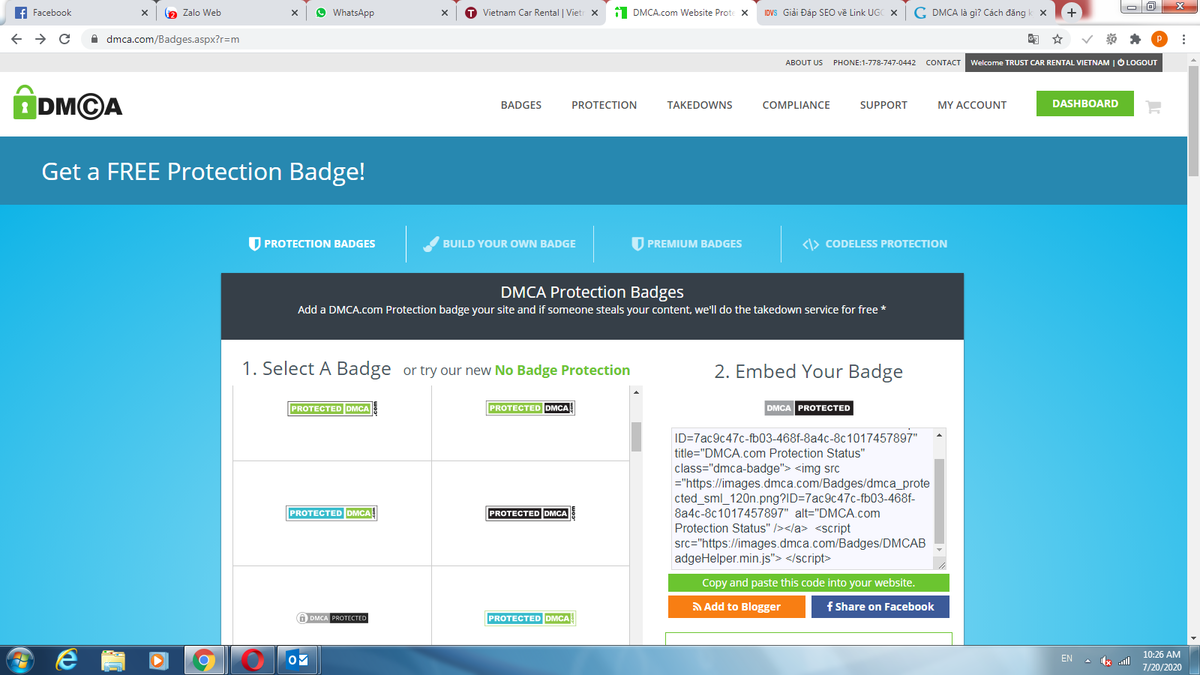Click the EN language indicator
Image resolution: width=1200 pixels, height=675 pixels.
pos(1067,659)
